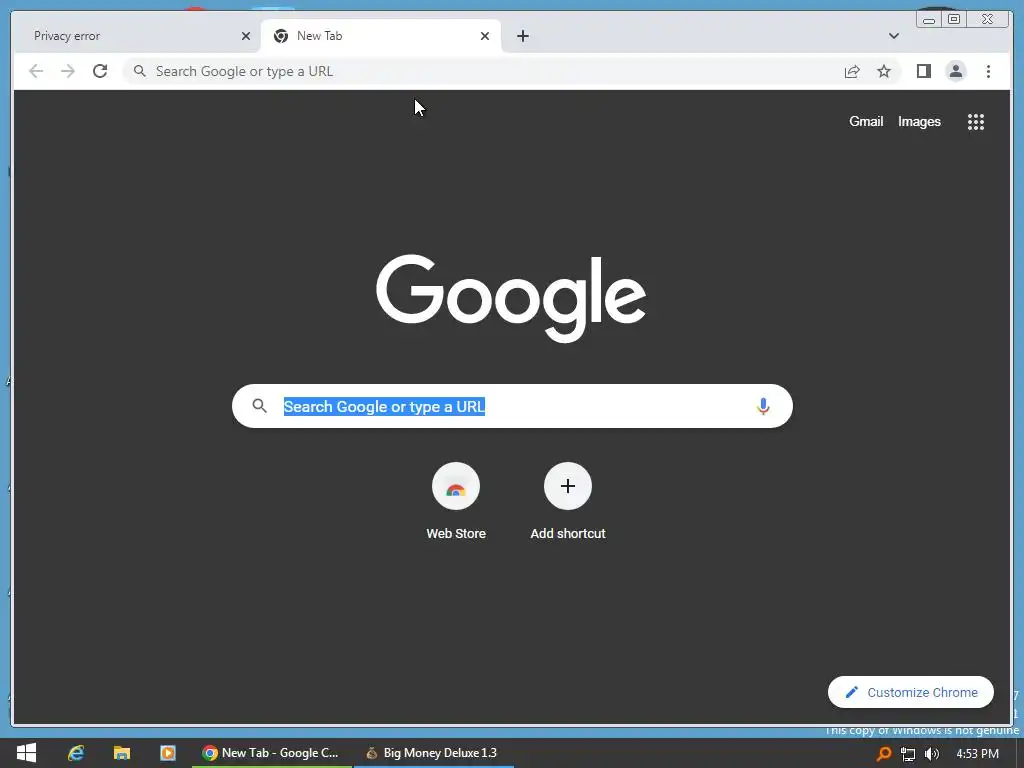The image size is (1024, 768).
Task: Open the Windows Start button
Action: 26,753
